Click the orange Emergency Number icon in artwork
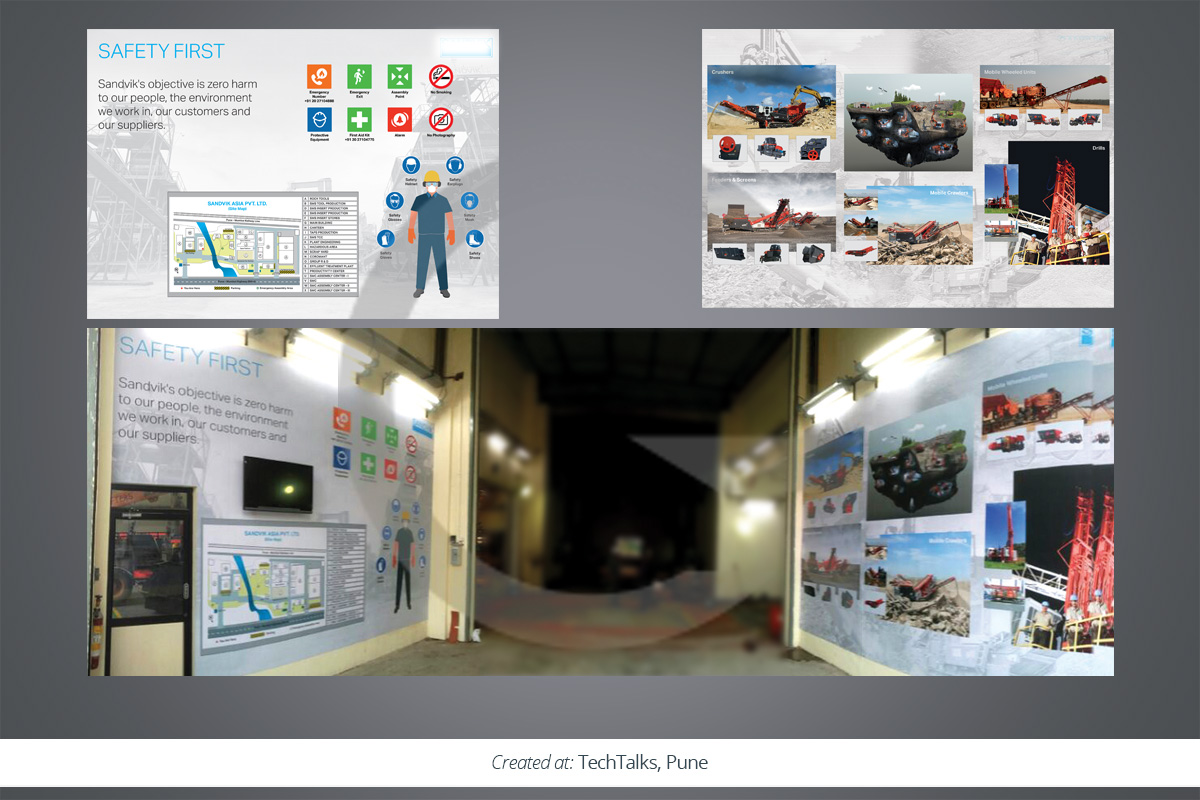Viewport: 1200px width, 800px height. tap(319, 76)
